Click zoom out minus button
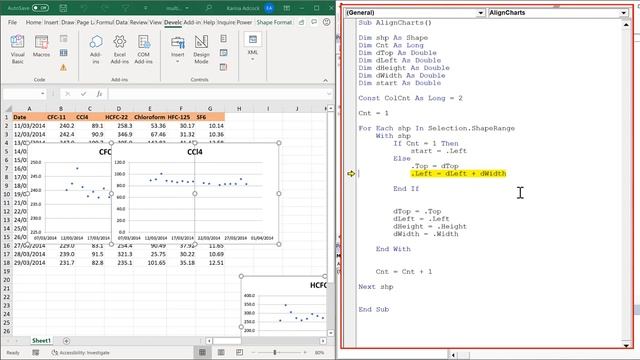The height and width of the screenshot is (360, 640). tap(253, 352)
